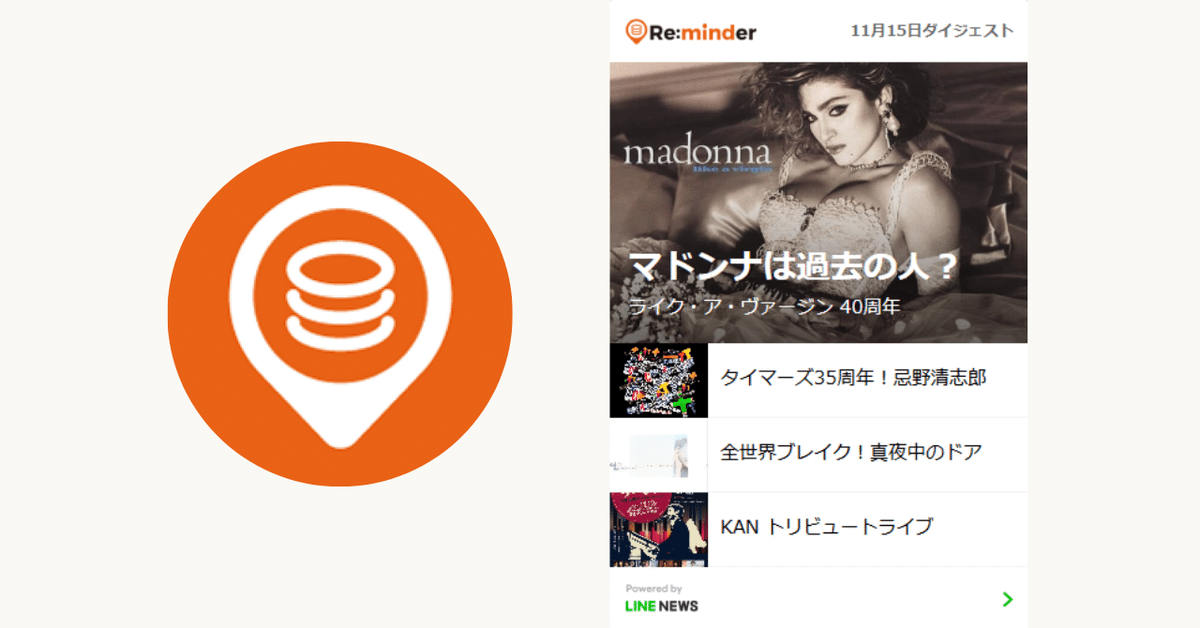Image resolution: width=1200 pixels, height=628 pixels.
Task: Click the 真夜中のドア light album thumbnail
Action: [659, 455]
